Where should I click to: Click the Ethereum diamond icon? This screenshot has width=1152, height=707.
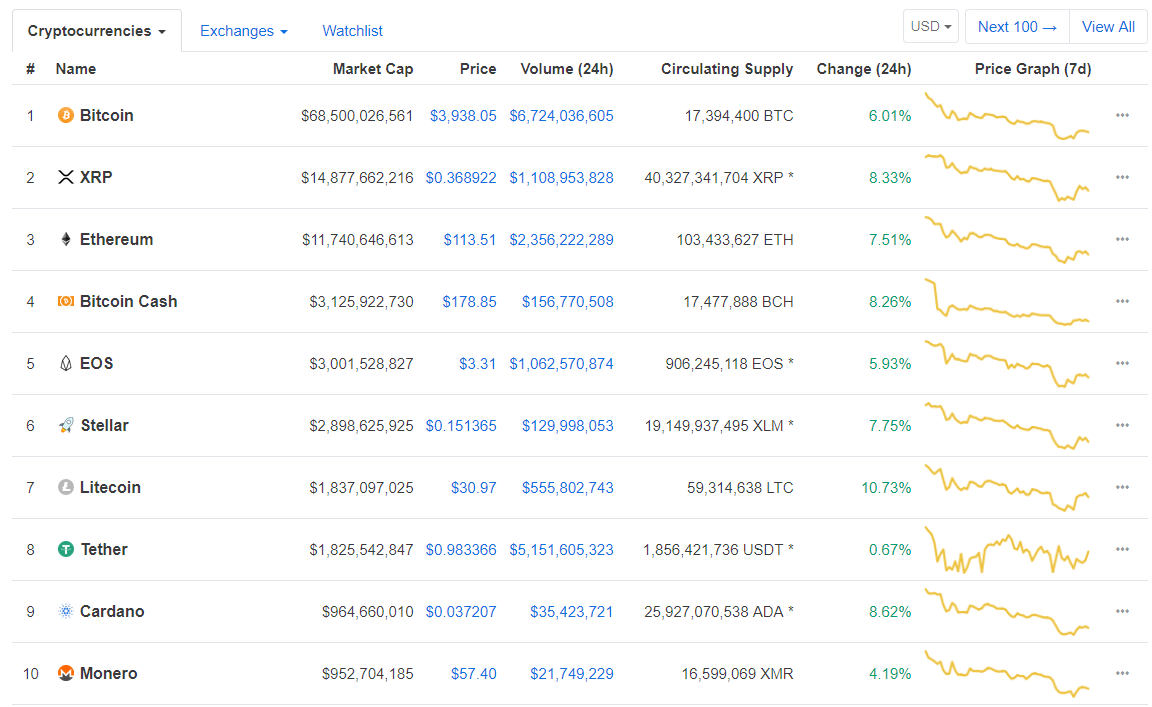(x=64, y=239)
